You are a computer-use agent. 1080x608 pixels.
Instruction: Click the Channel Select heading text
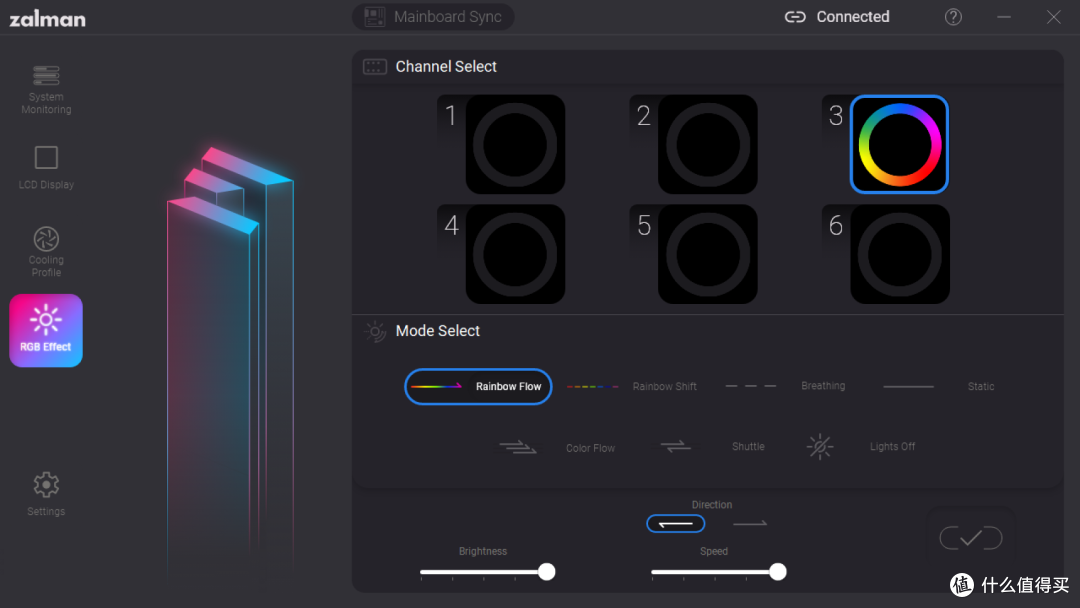(446, 67)
